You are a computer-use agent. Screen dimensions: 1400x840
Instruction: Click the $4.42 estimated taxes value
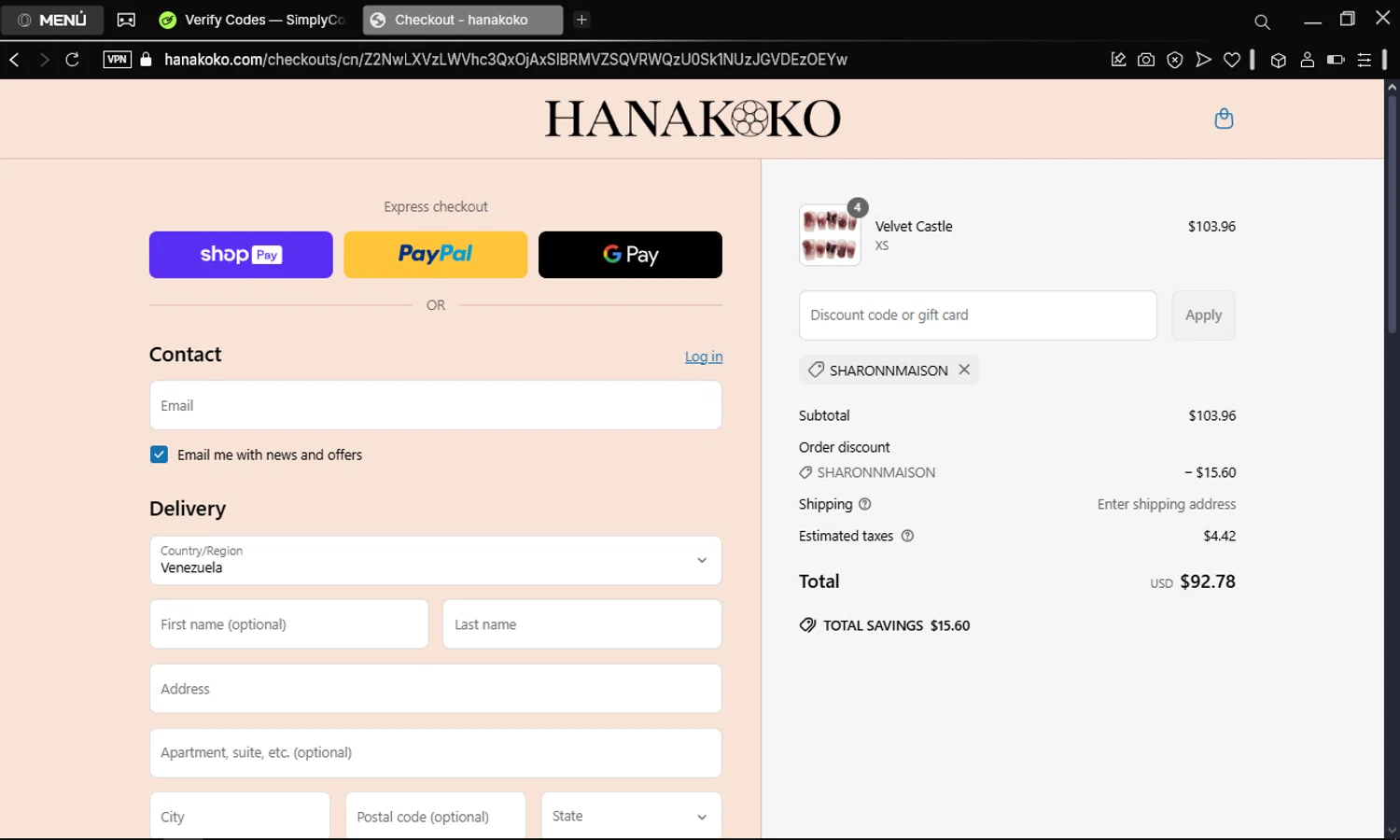(1220, 536)
